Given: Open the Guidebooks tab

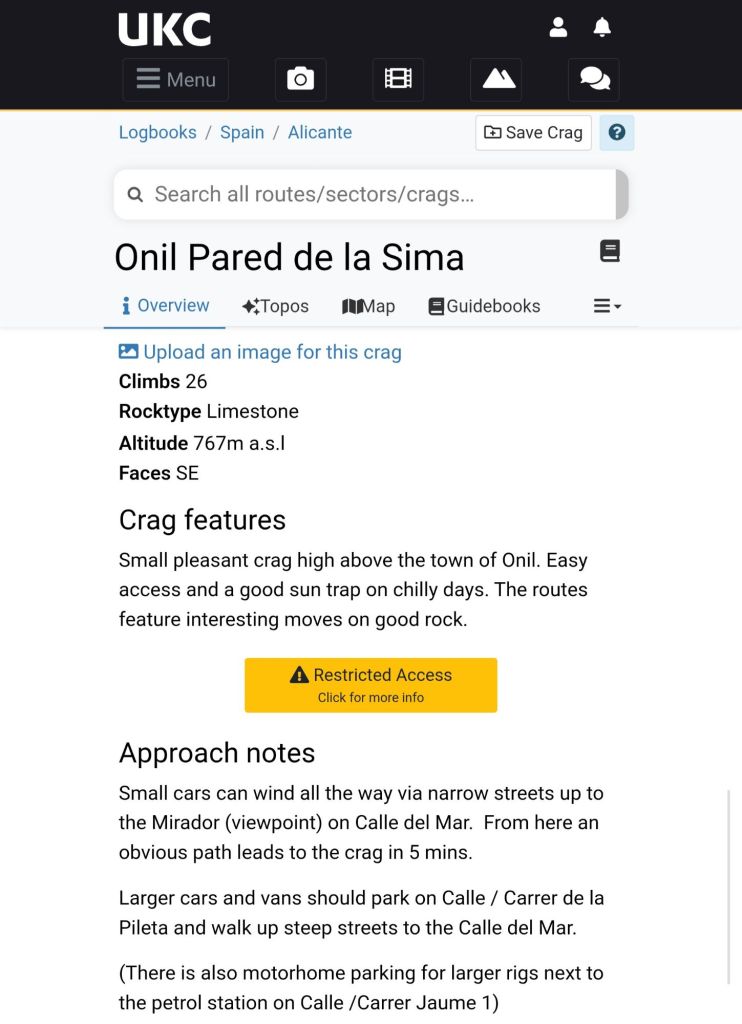Looking at the screenshot, I should tap(484, 306).
